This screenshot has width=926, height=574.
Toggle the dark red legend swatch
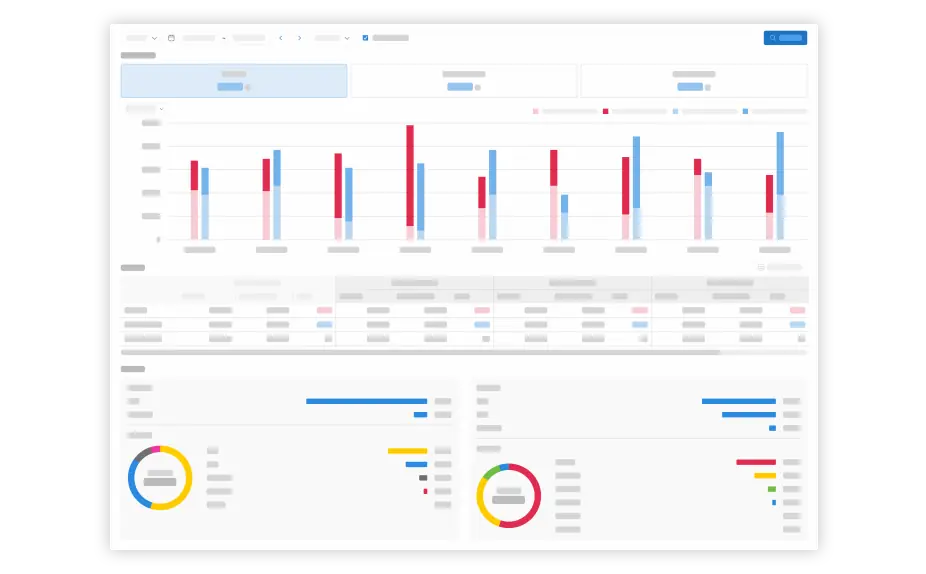[x=606, y=111]
